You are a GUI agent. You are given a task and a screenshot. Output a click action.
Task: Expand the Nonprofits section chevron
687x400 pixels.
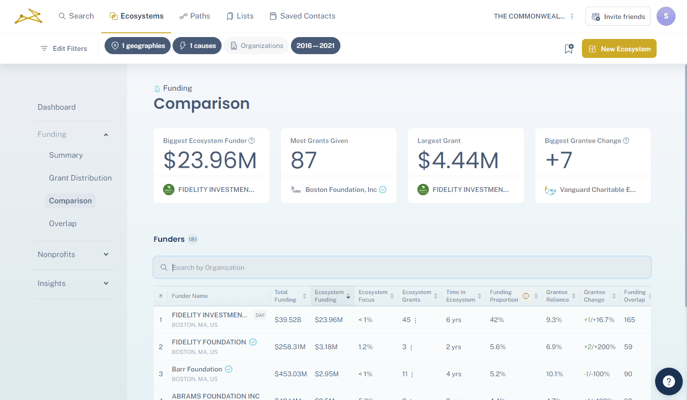(106, 255)
